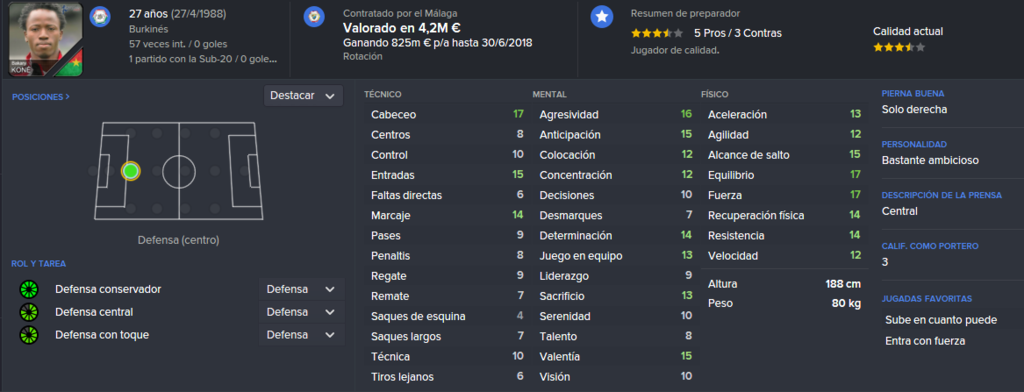
Task: Select the Defensa conservador role row
Action: [178, 289]
